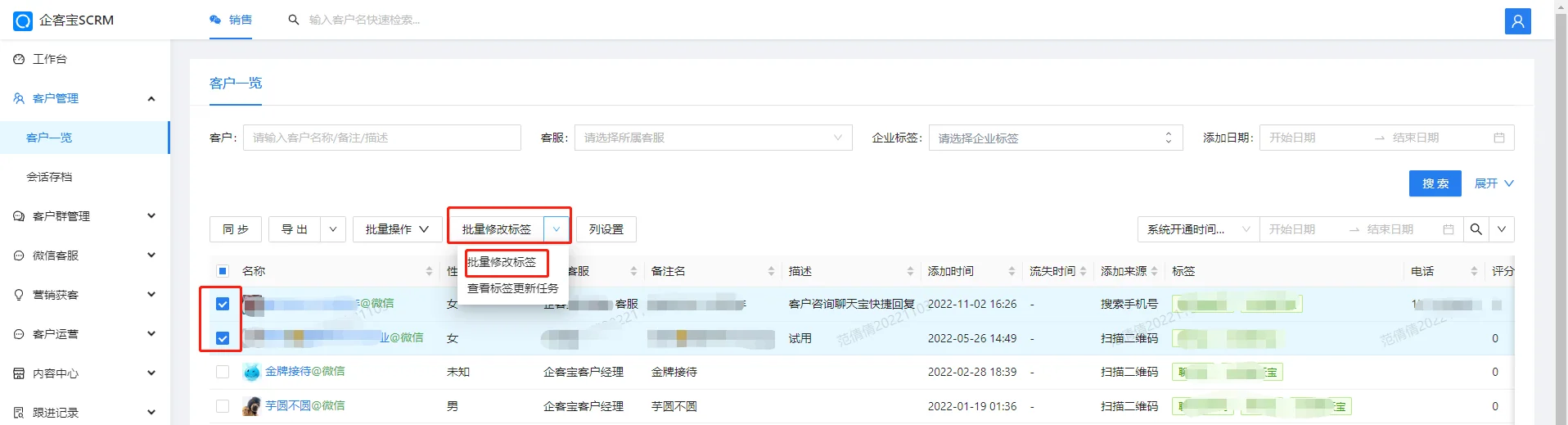Click the 展开 link to show more filters
1568x425 pixels.
[x=1494, y=183]
